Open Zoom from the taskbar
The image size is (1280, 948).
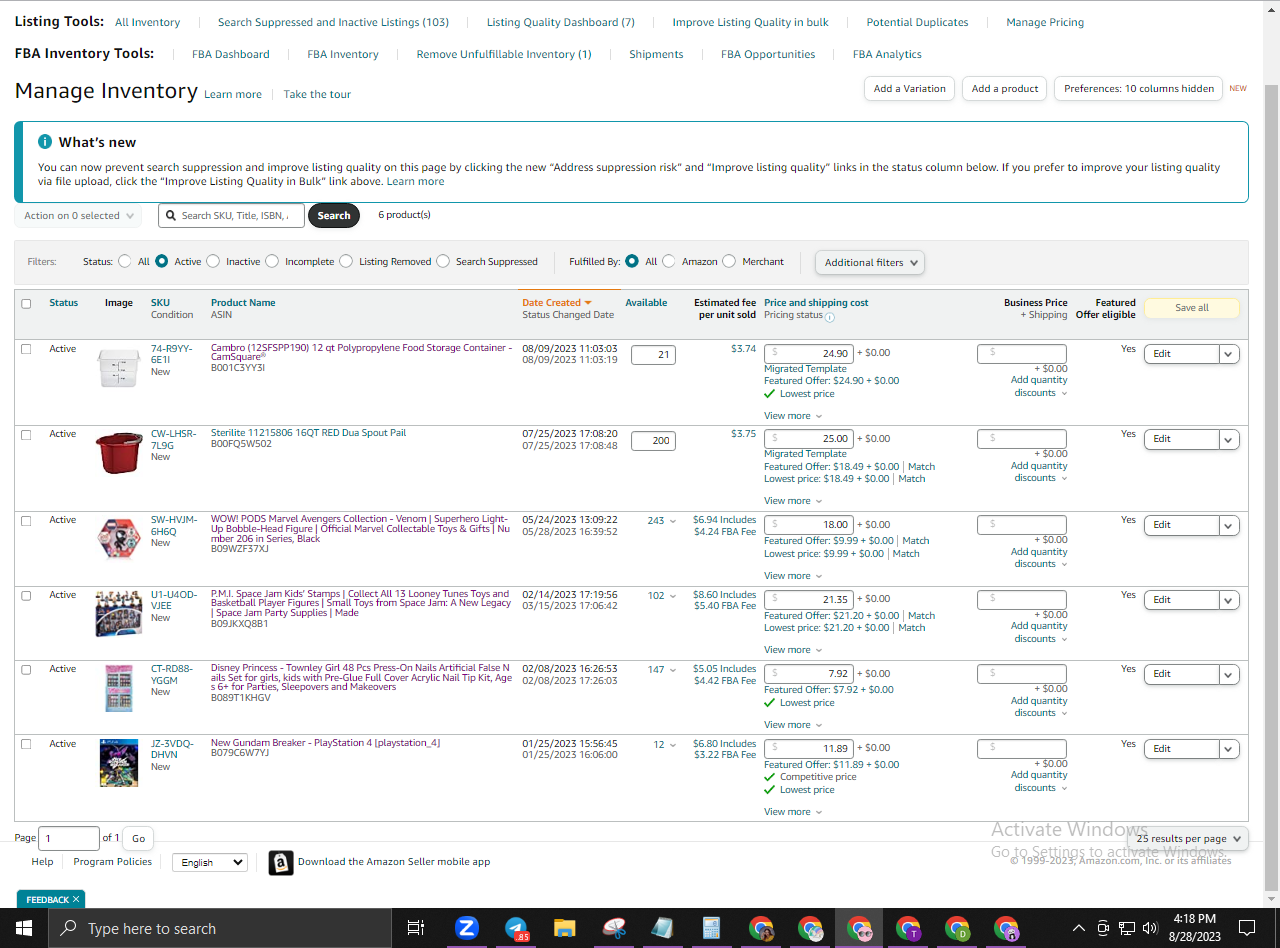pyautogui.click(x=467, y=928)
